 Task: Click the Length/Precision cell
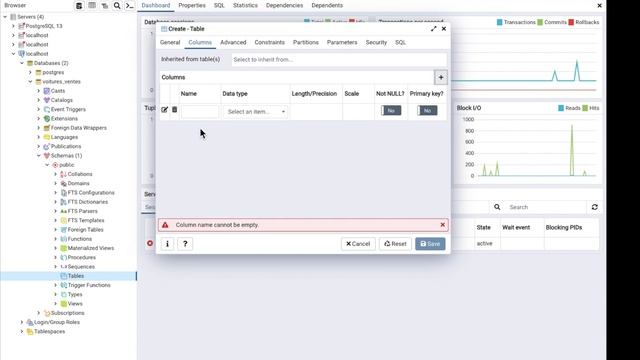click(316, 111)
